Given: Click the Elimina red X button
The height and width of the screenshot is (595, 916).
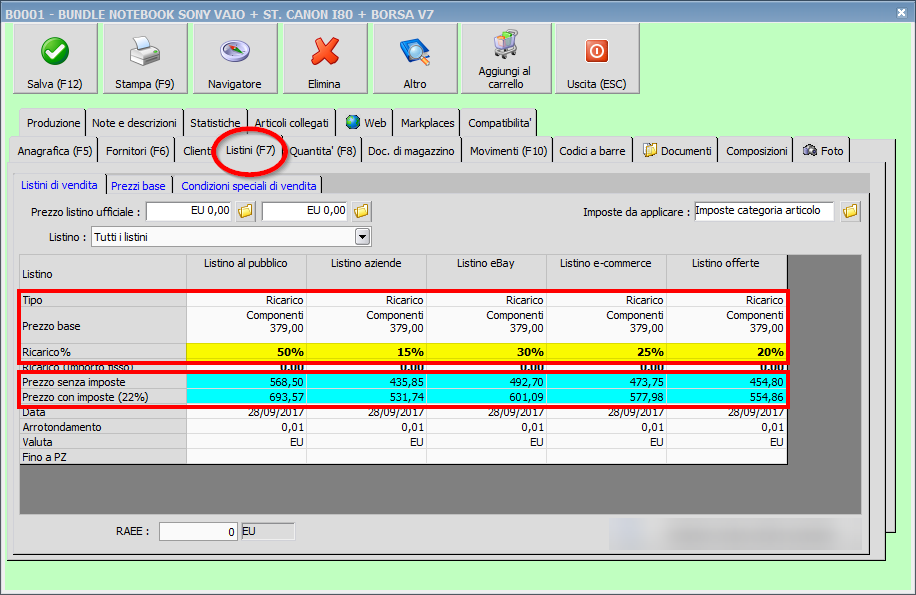Looking at the screenshot, I should 325,59.
